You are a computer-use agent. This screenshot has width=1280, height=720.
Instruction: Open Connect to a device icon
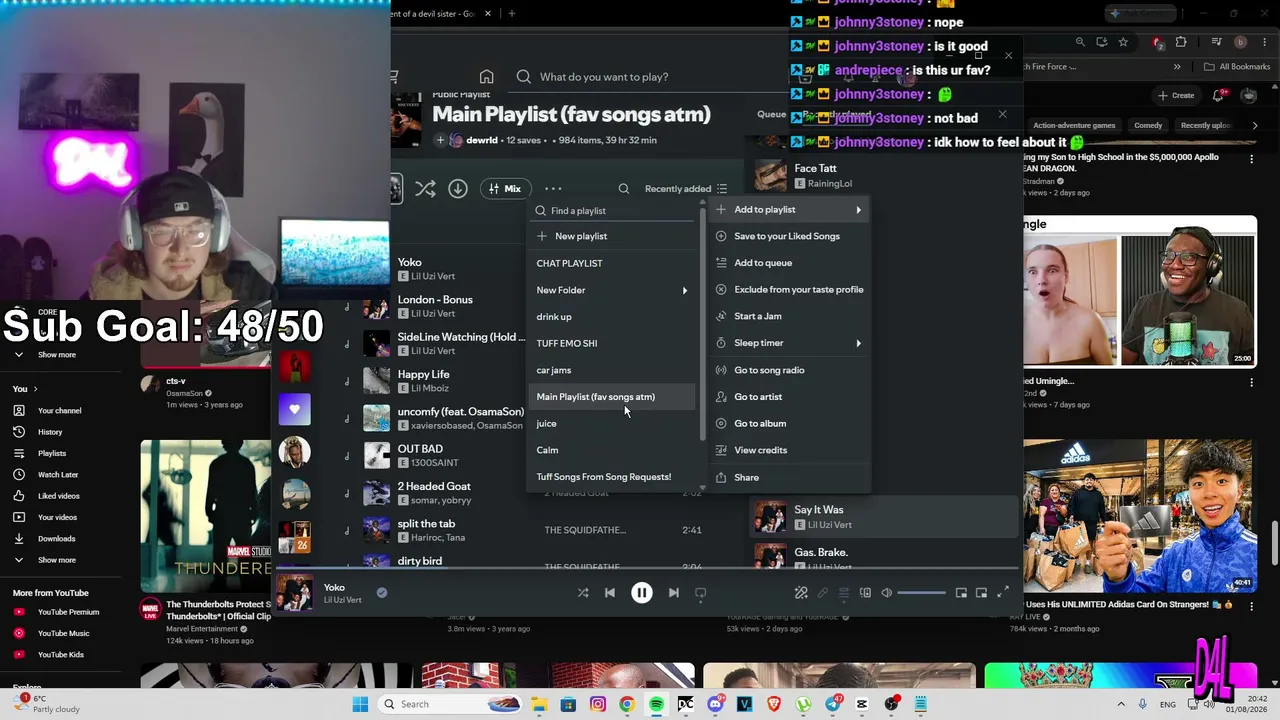pos(865,593)
